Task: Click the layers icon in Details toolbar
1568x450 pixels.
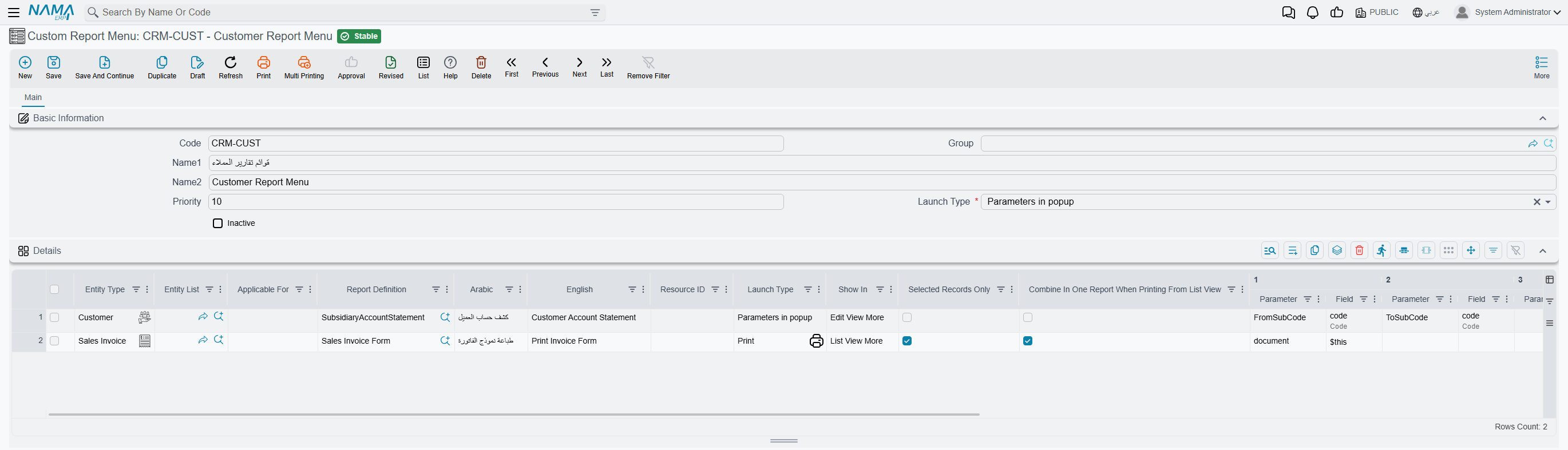Action: click(1337, 250)
